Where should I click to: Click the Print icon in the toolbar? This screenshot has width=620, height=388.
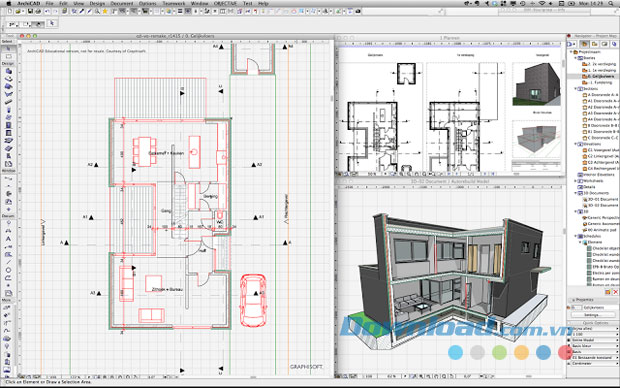coord(37,12)
